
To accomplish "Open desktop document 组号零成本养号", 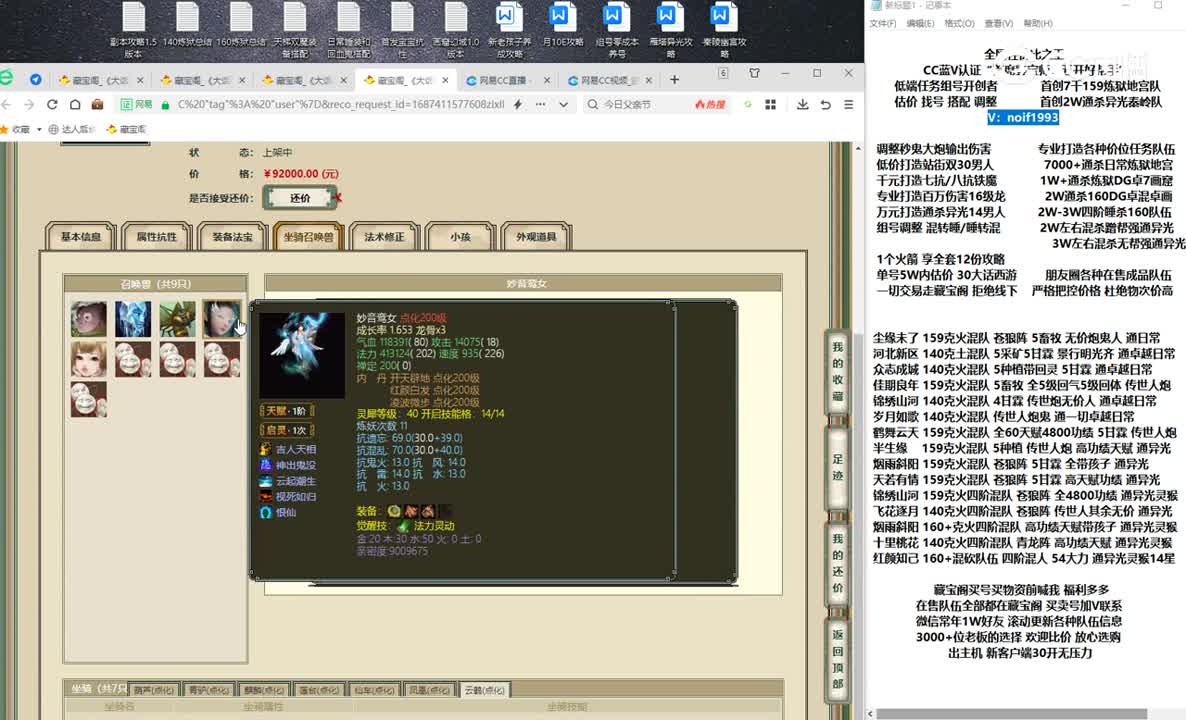I will point(616,30).
